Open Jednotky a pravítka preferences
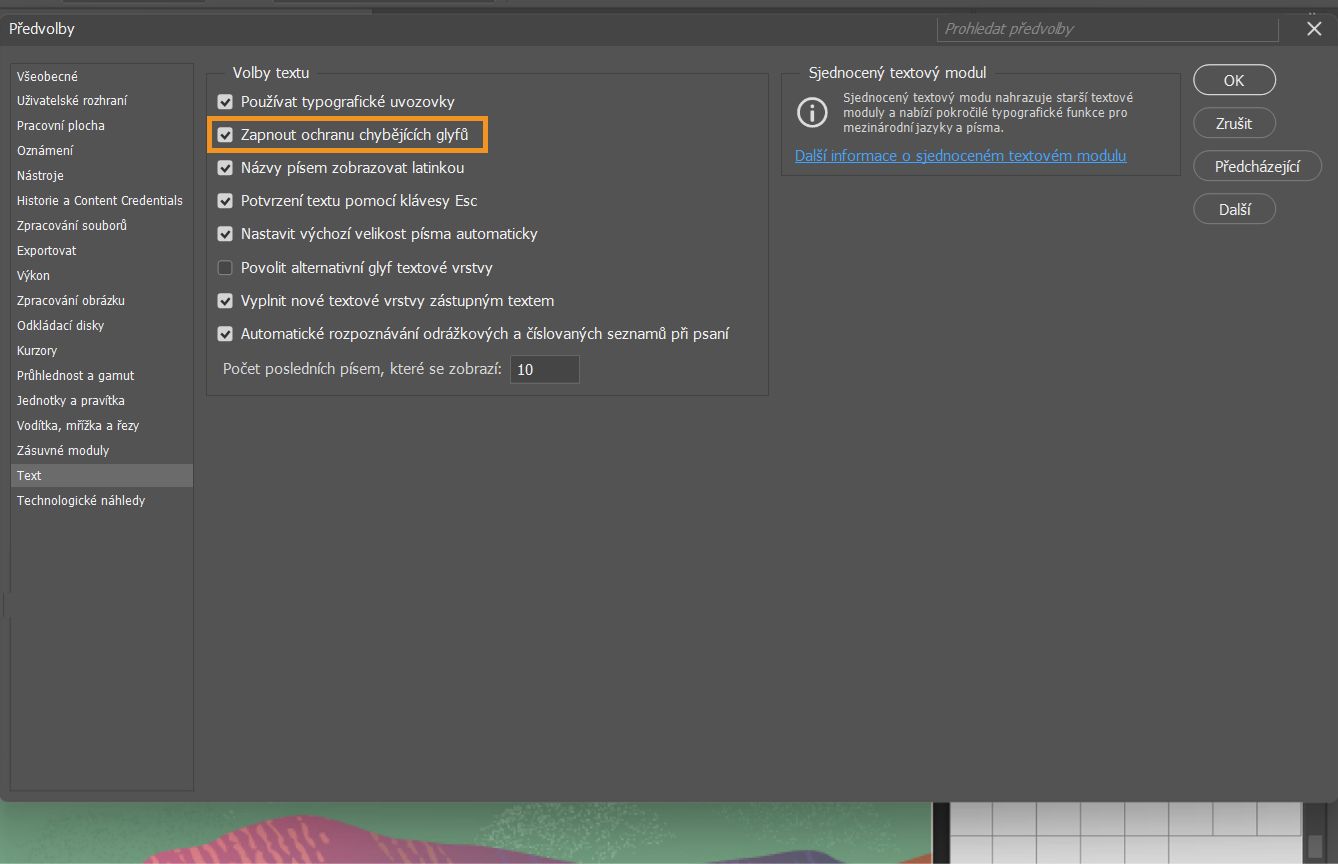This screenshot has height=864, width=1338. [102, 401]
